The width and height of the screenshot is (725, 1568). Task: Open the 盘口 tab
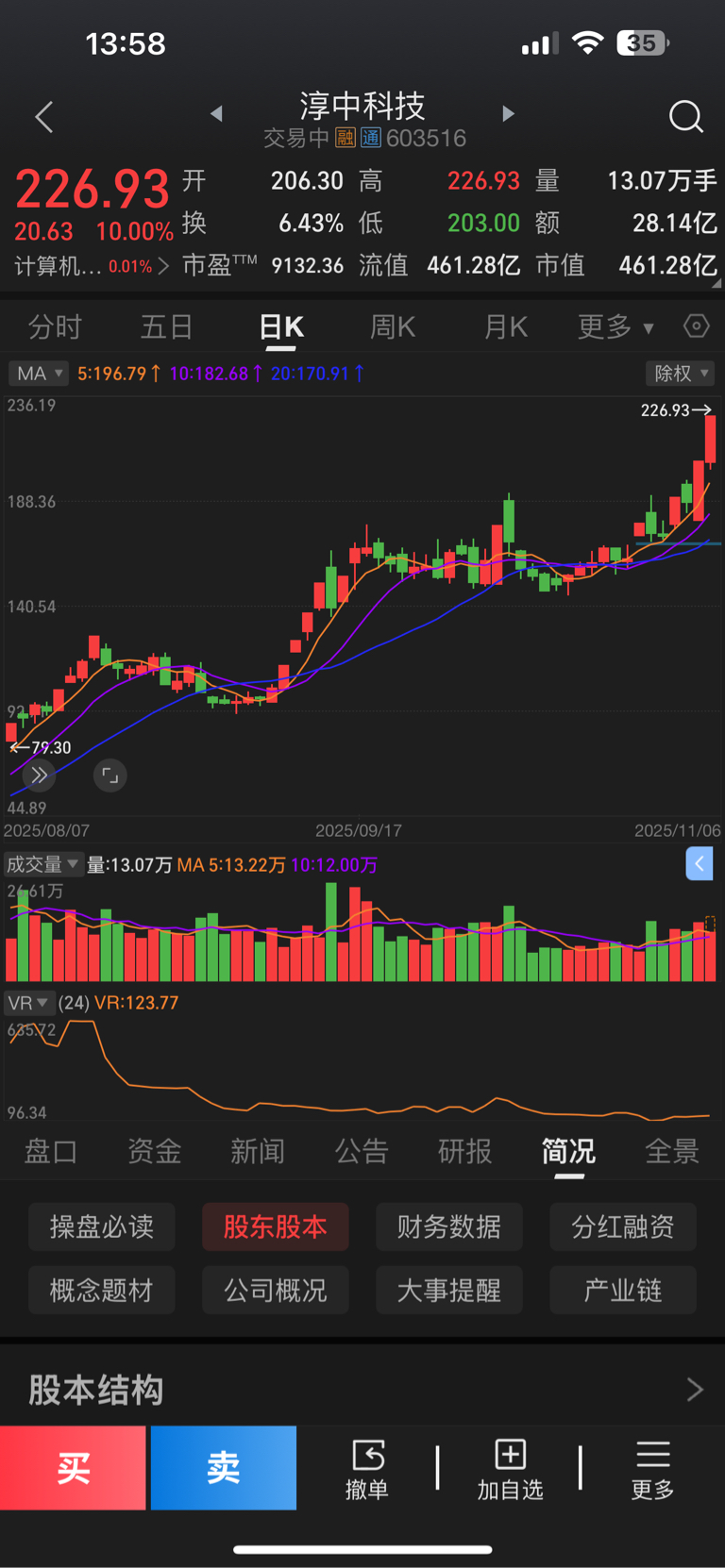point(51,1151)
